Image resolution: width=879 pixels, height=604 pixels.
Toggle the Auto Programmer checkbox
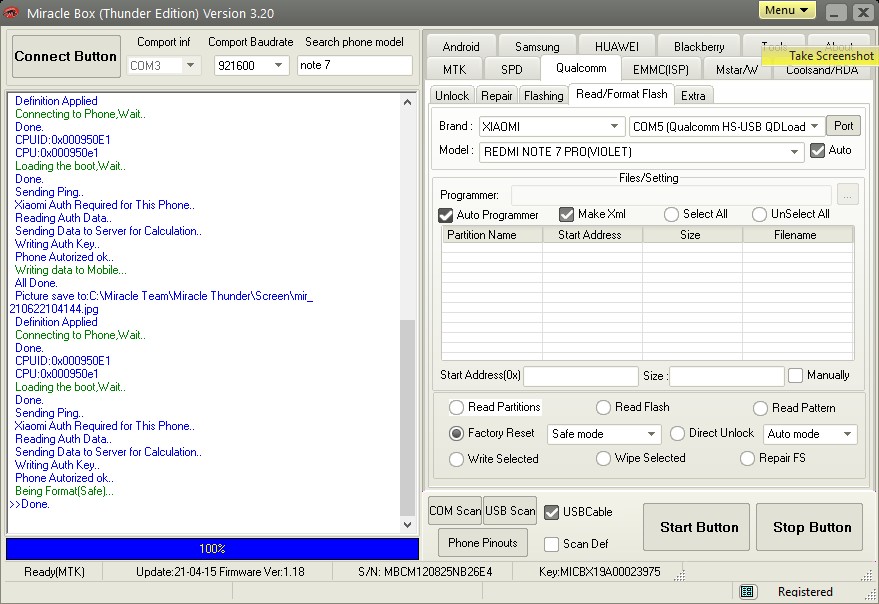[446, 215]
